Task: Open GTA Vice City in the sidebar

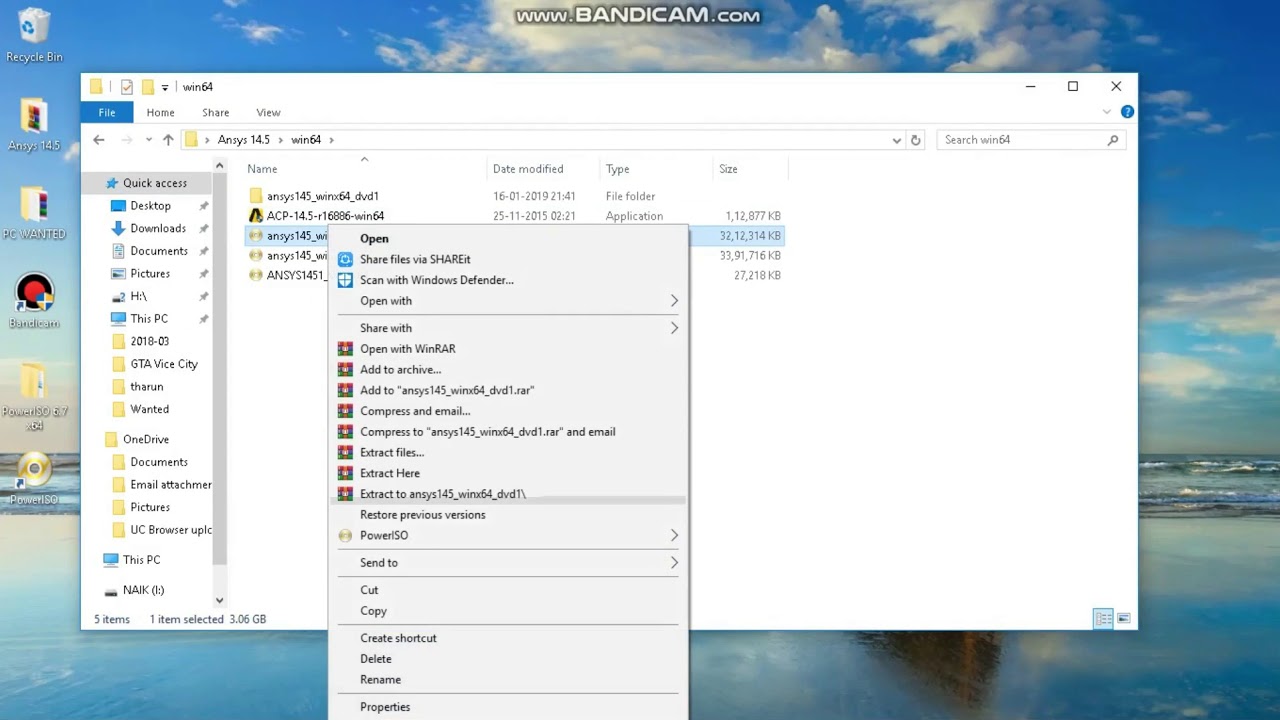Action: (x=164, y=364)
